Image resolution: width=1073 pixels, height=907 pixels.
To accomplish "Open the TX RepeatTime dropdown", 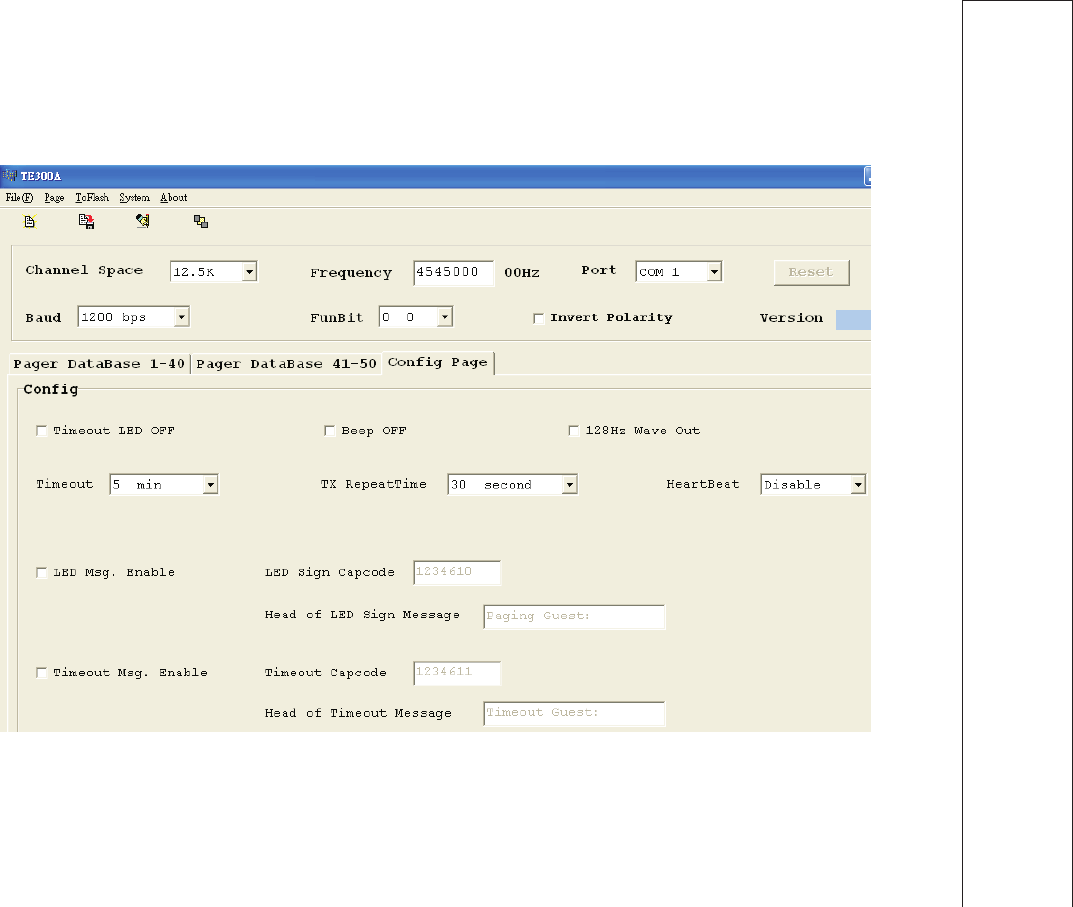I will (569, 485).
